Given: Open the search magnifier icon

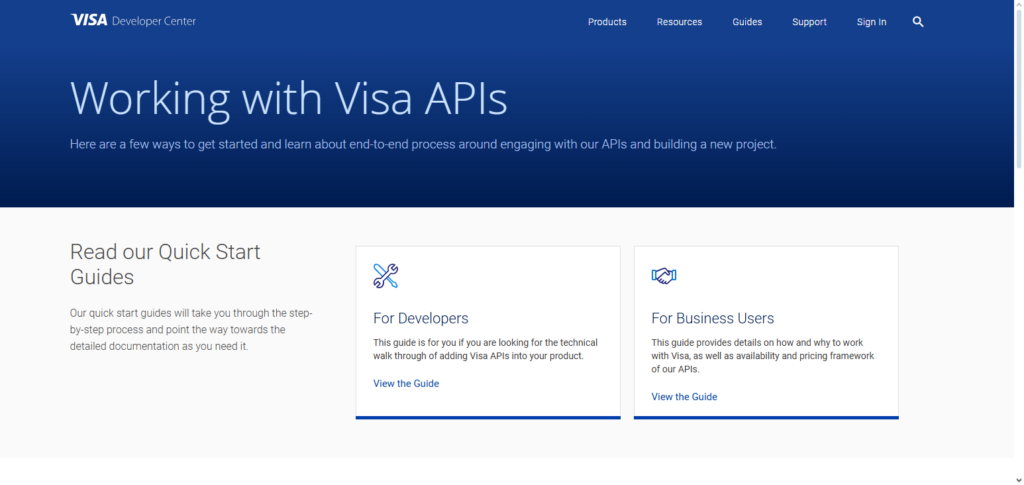Looking at the screenshot, I should coord(918,22).
